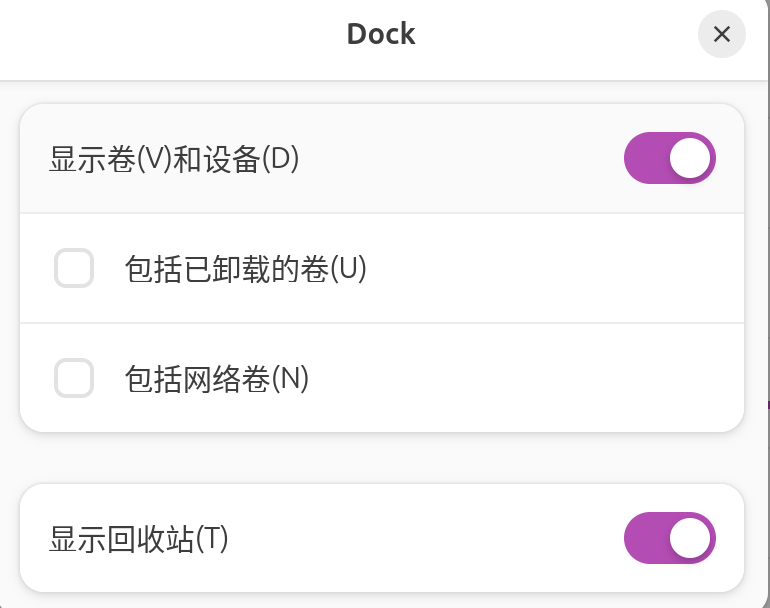Image resolution: width=770 pixels, height=608 pixels.
Task: Click the Dock title in the header
Action: tap(381, 34)
